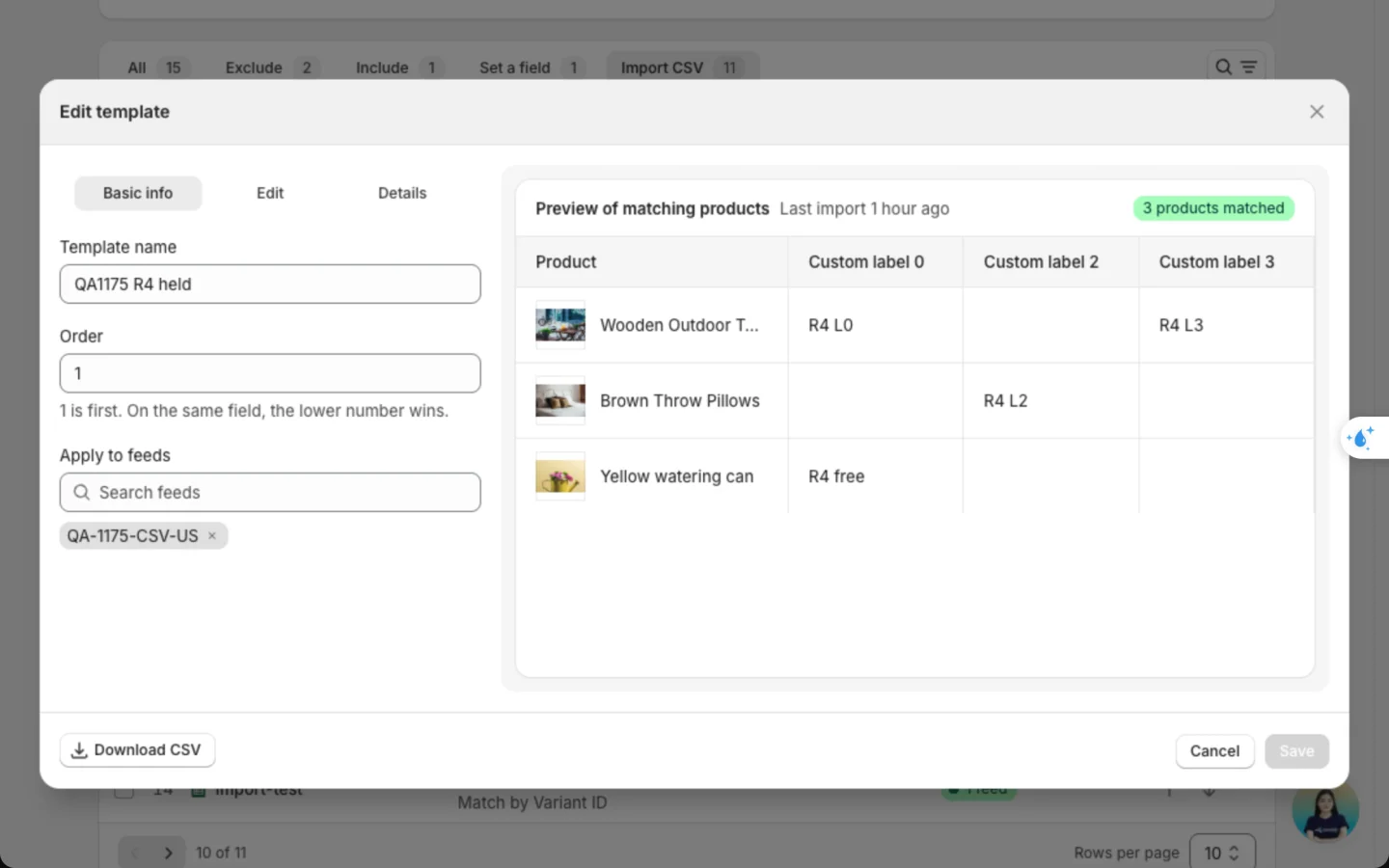Click the Brown Throw Pillows product name
This screenshot has height=868, width=1389.
coord(680,400)
